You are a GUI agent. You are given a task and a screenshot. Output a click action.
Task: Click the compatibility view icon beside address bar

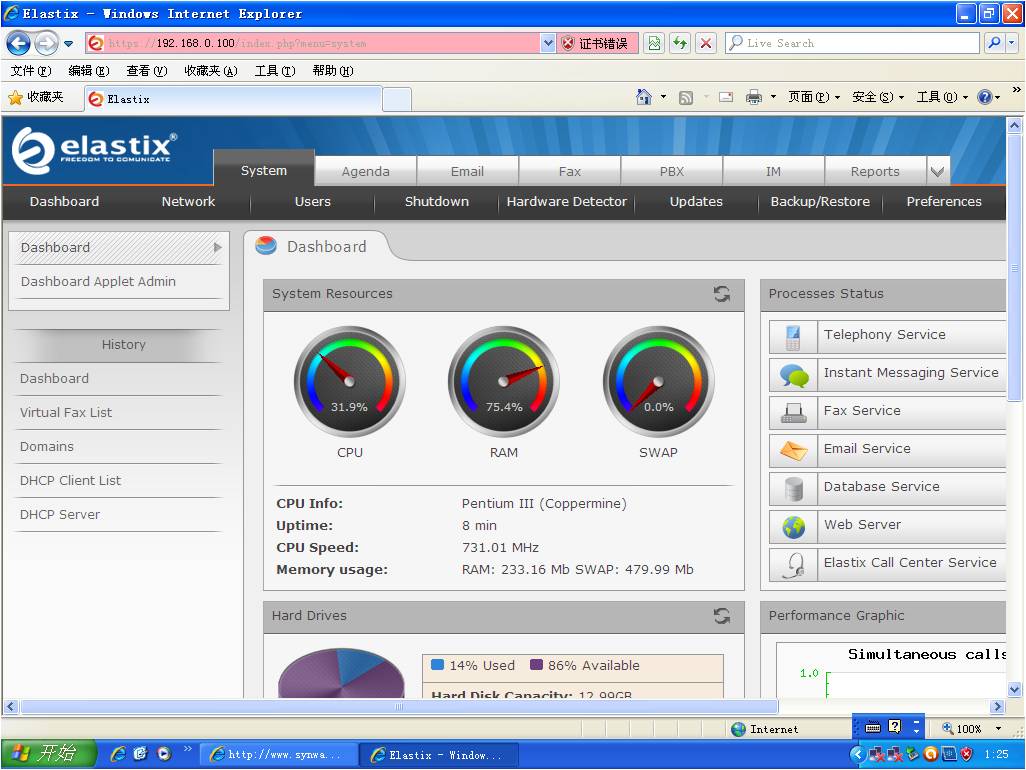tap(654, 43)
